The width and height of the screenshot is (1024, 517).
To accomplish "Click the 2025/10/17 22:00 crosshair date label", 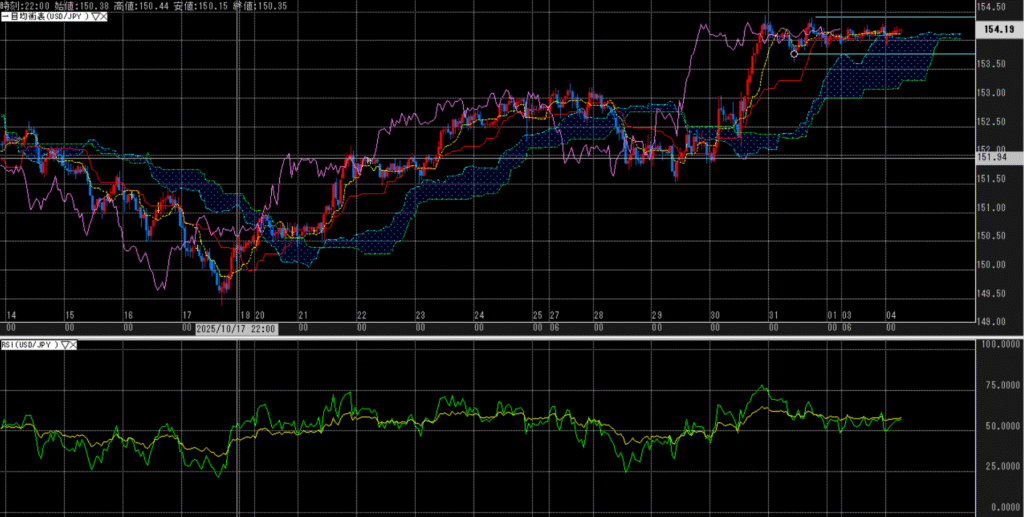I will click(x=236, y=328).
